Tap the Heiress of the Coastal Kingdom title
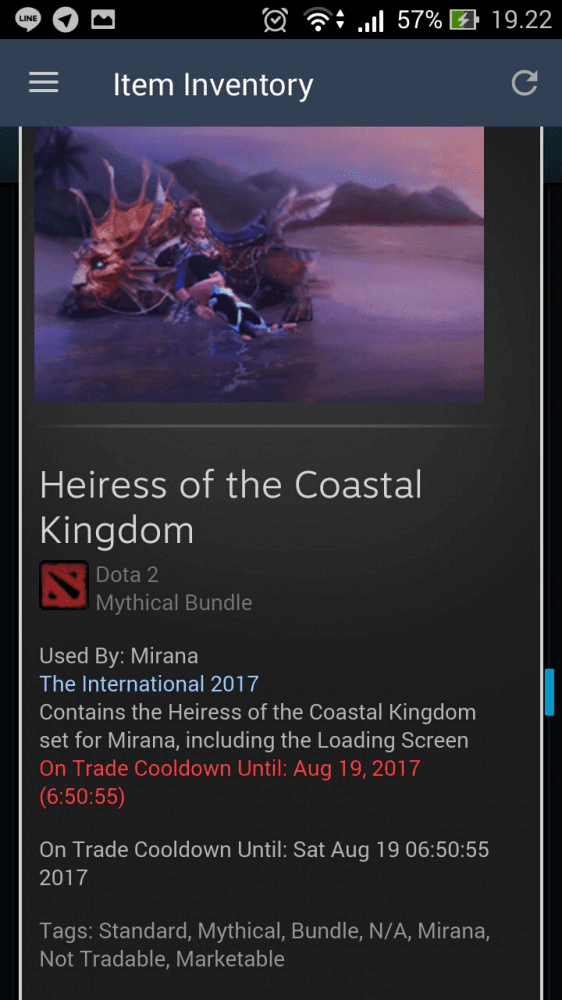Screen dimensions: 562x1000 pyautogui.click(x=231, y=508)
